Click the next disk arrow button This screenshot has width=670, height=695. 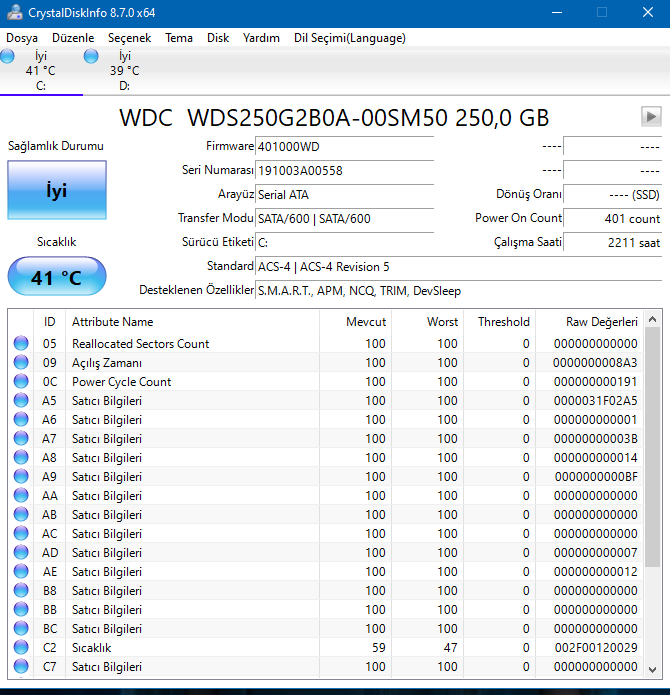pyautogui.click(x=651, y=117)
